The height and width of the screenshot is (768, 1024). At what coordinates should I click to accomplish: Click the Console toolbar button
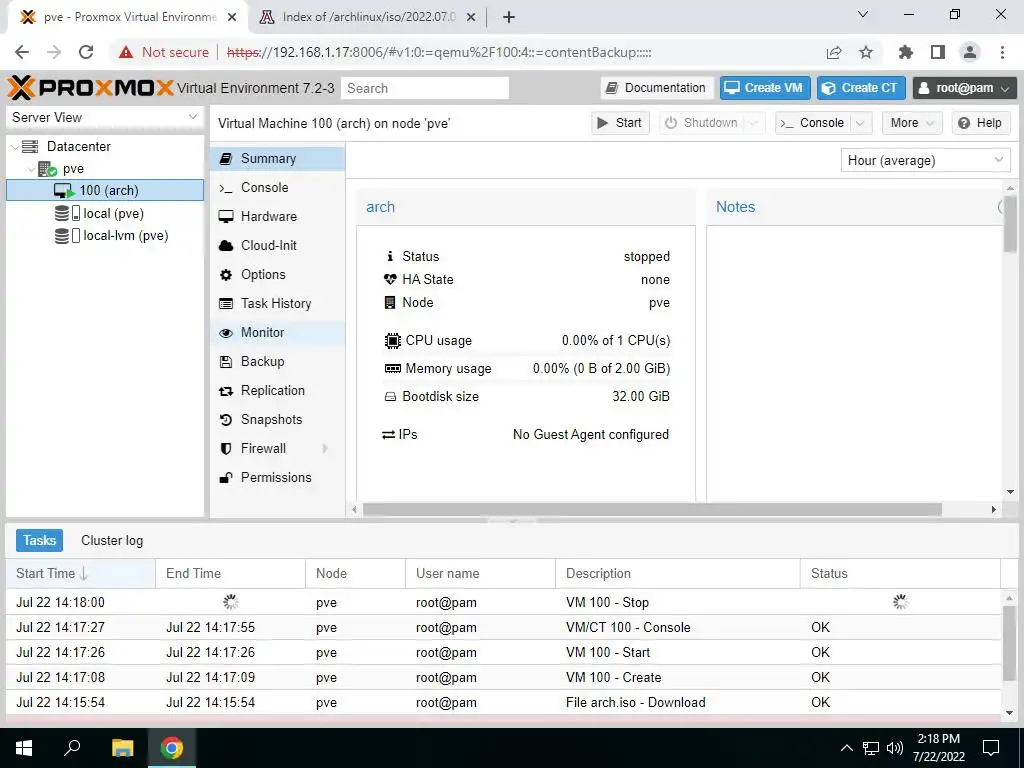pyautogui.click(x=814, y=123)
